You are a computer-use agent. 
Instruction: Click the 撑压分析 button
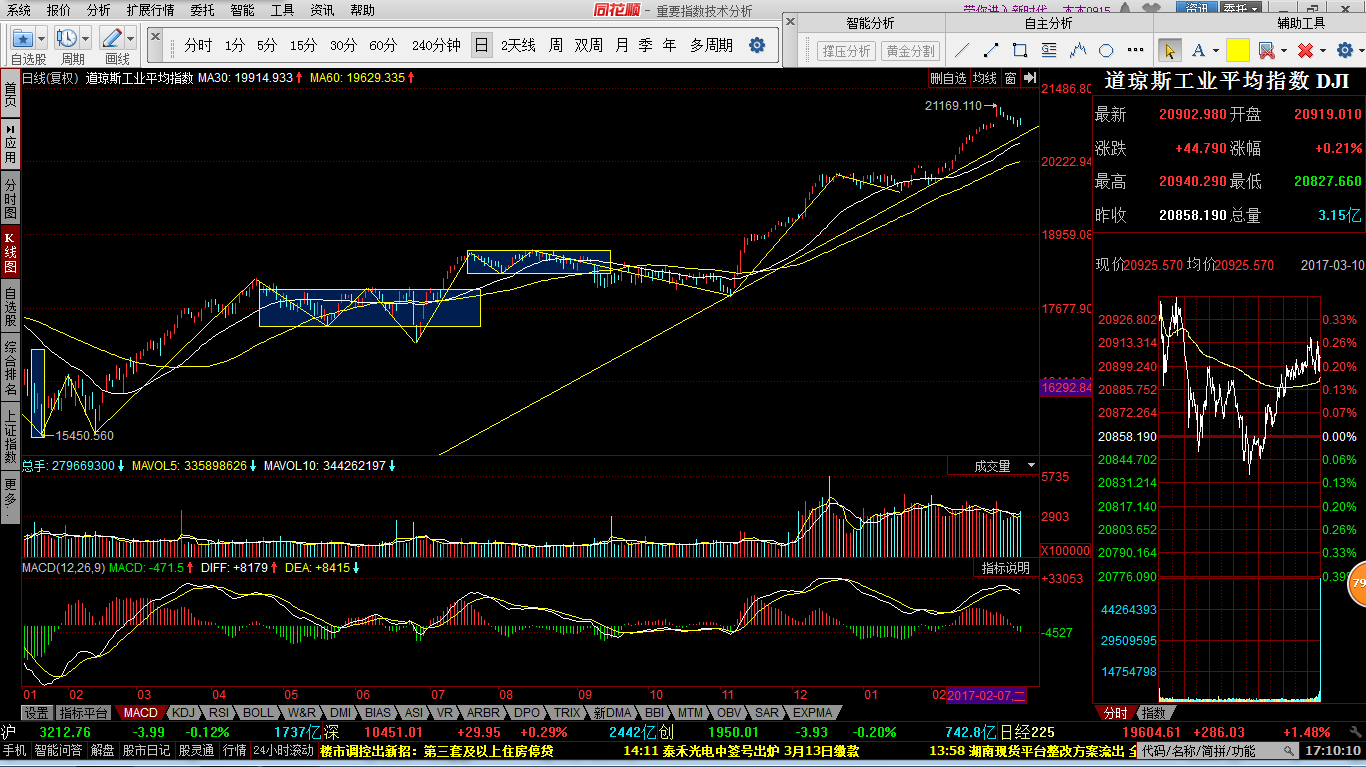846,50
